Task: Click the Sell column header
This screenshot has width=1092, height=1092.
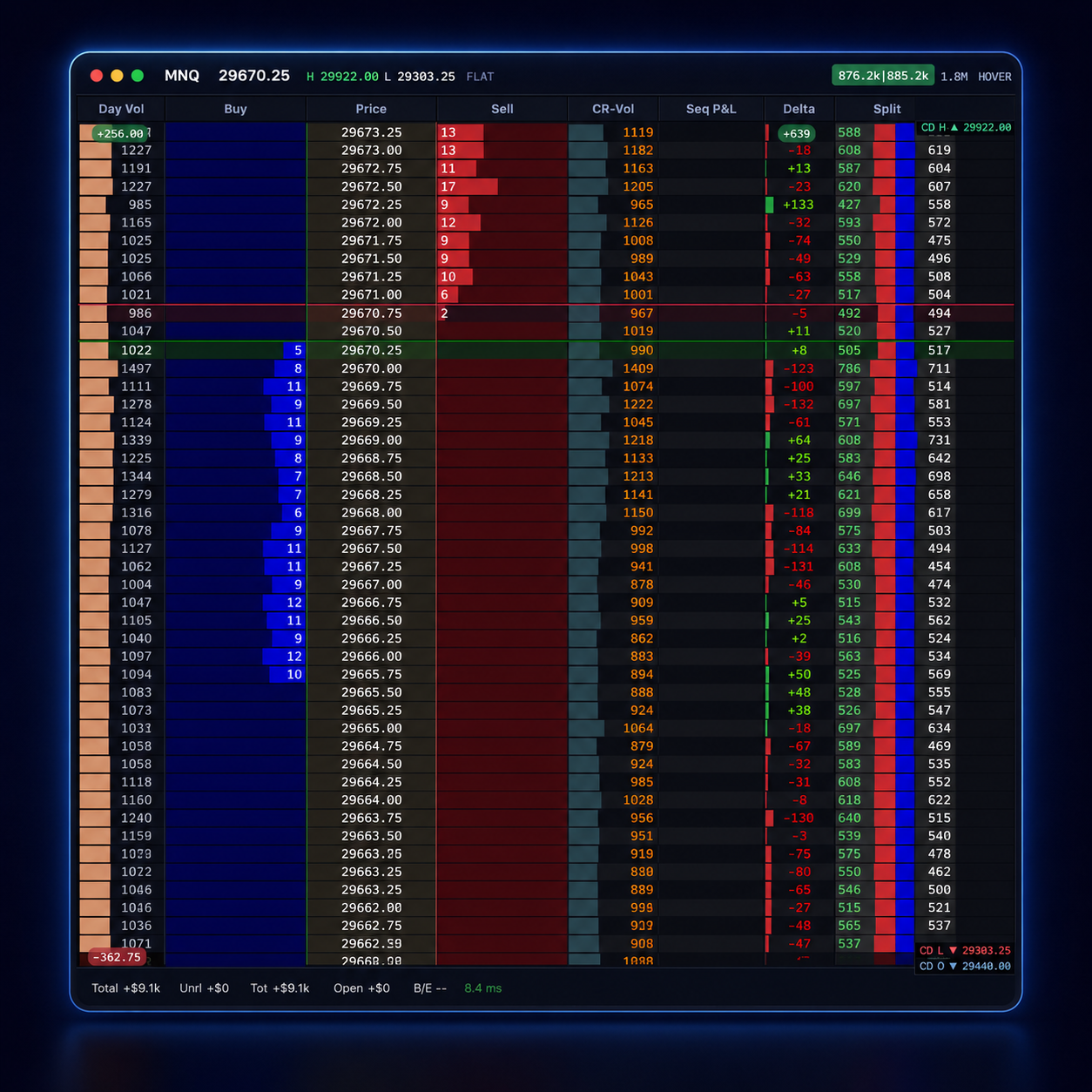Action: (502, 109)
